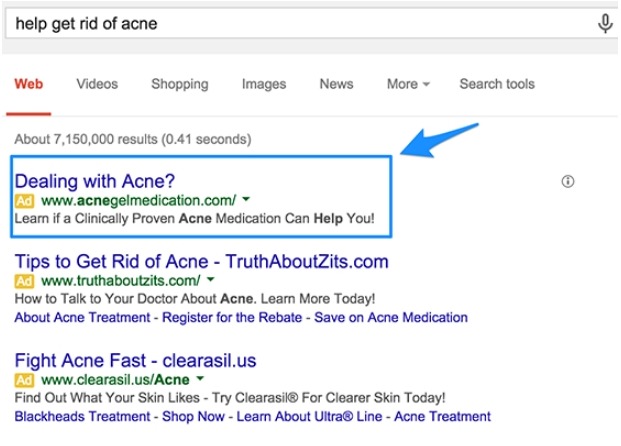Switch to the Shopping tab
This screenshot has width=621, height=446.
pos(180,84)
